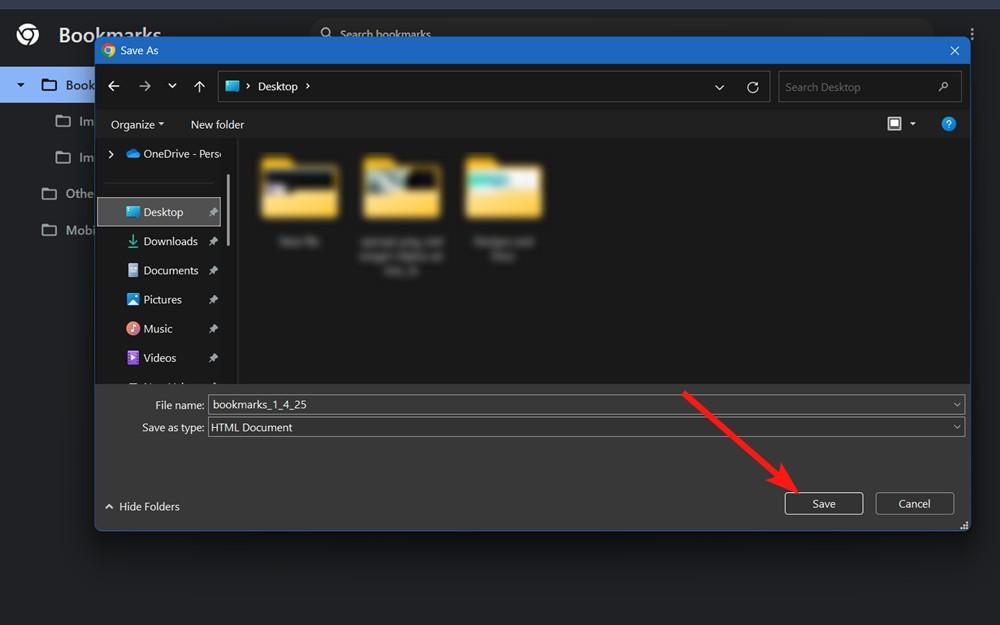The height and width of the screenshot is (625, 1000).
Task: Click the navigation pane scrollbar
Action: [x=228, y=210]
